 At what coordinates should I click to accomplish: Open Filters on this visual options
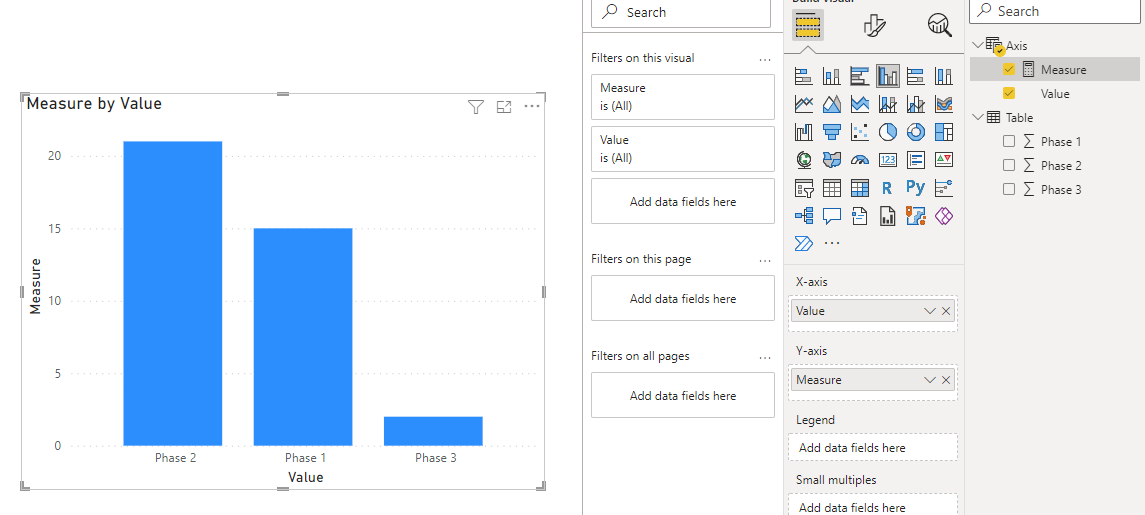(x=765, y=59)
